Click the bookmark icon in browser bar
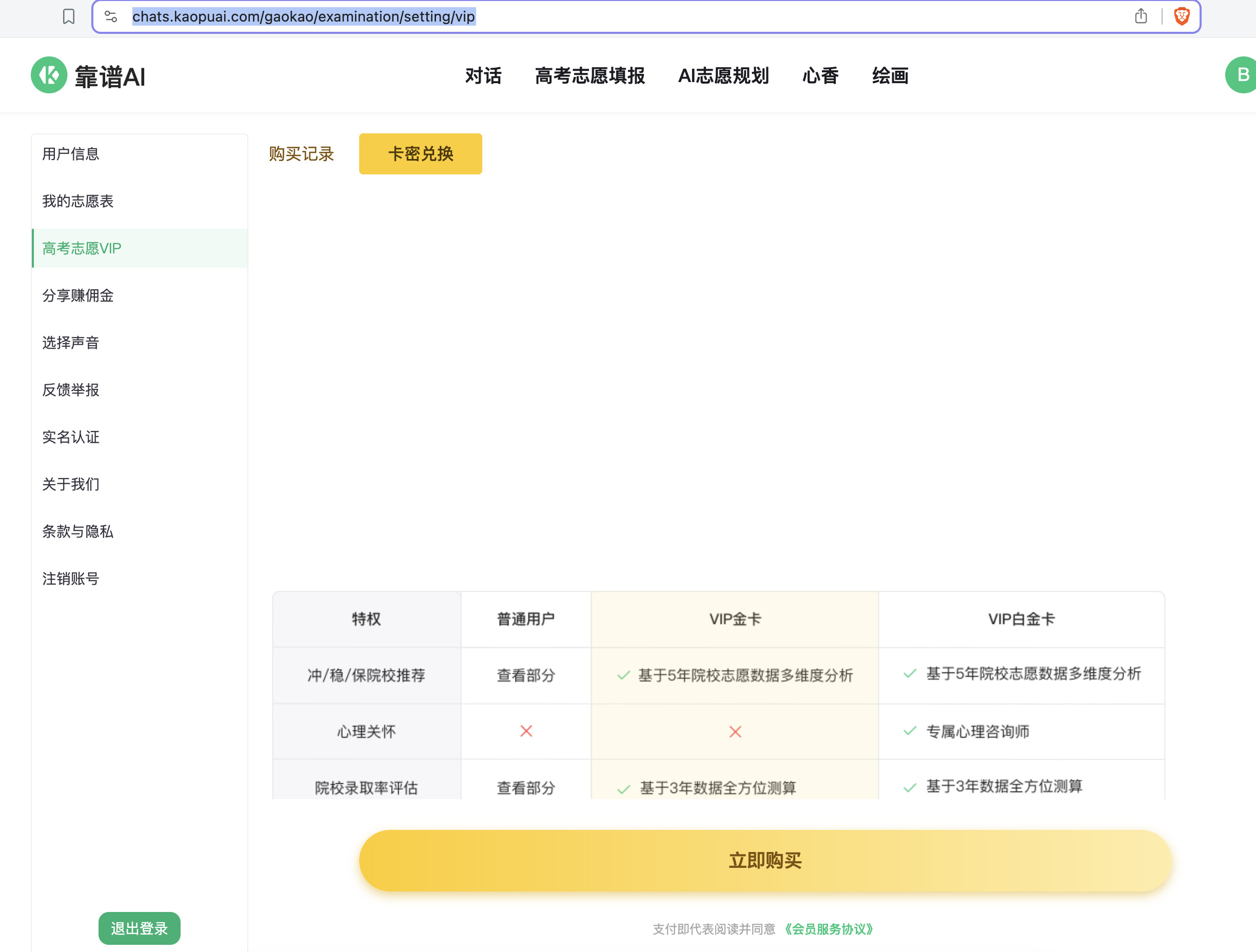1256x952 pixels. 69,16
